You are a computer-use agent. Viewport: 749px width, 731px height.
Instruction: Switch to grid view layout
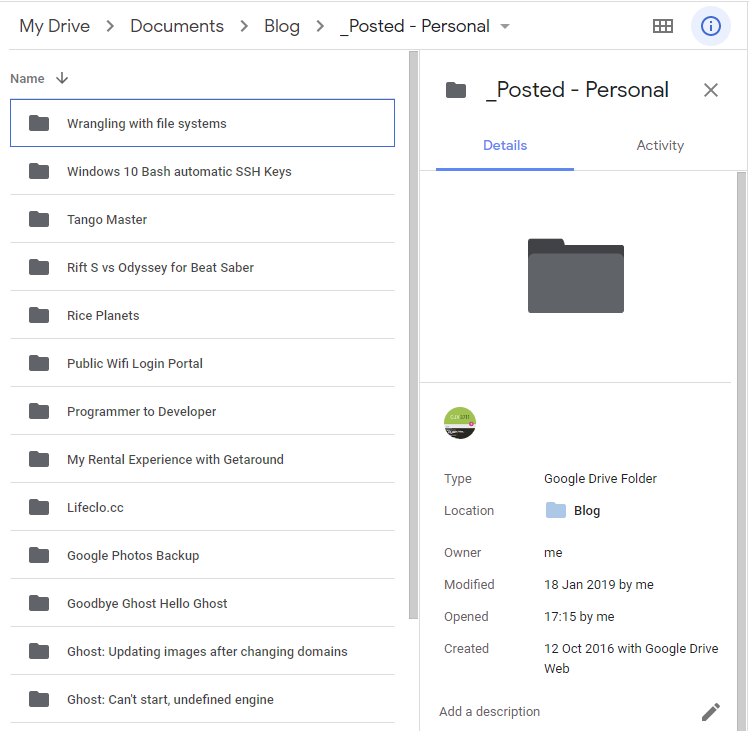point(663,26)
